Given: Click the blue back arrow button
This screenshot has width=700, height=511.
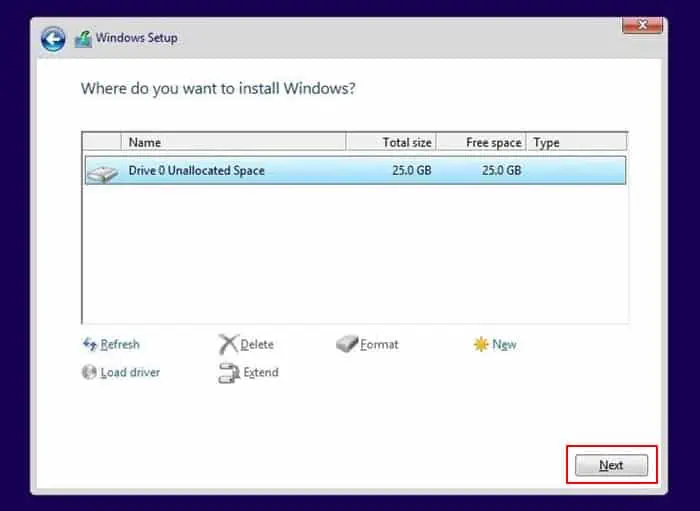Looking at the screenshot, I should pos(53,39).
